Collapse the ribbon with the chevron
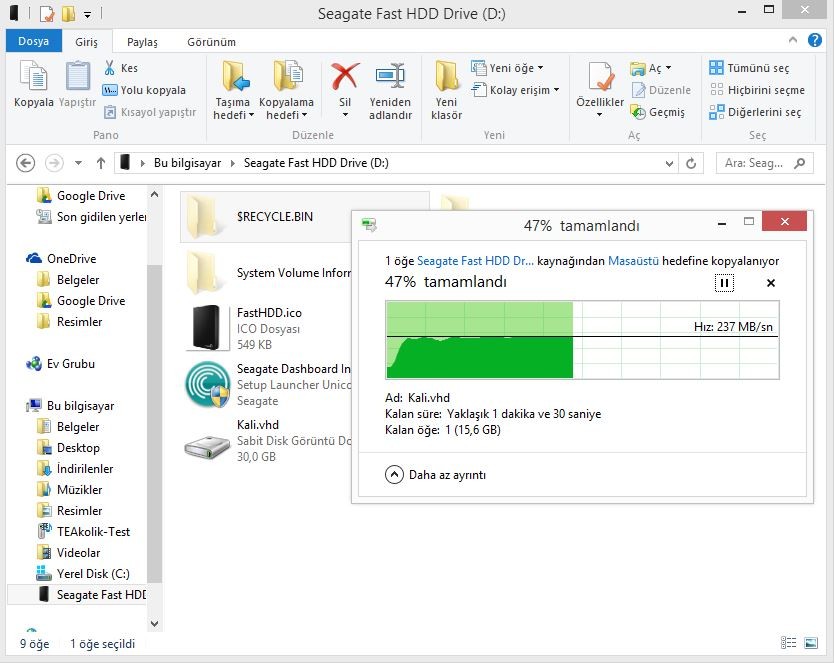Screen dimensions: 834x663 (x=793, y=40)
